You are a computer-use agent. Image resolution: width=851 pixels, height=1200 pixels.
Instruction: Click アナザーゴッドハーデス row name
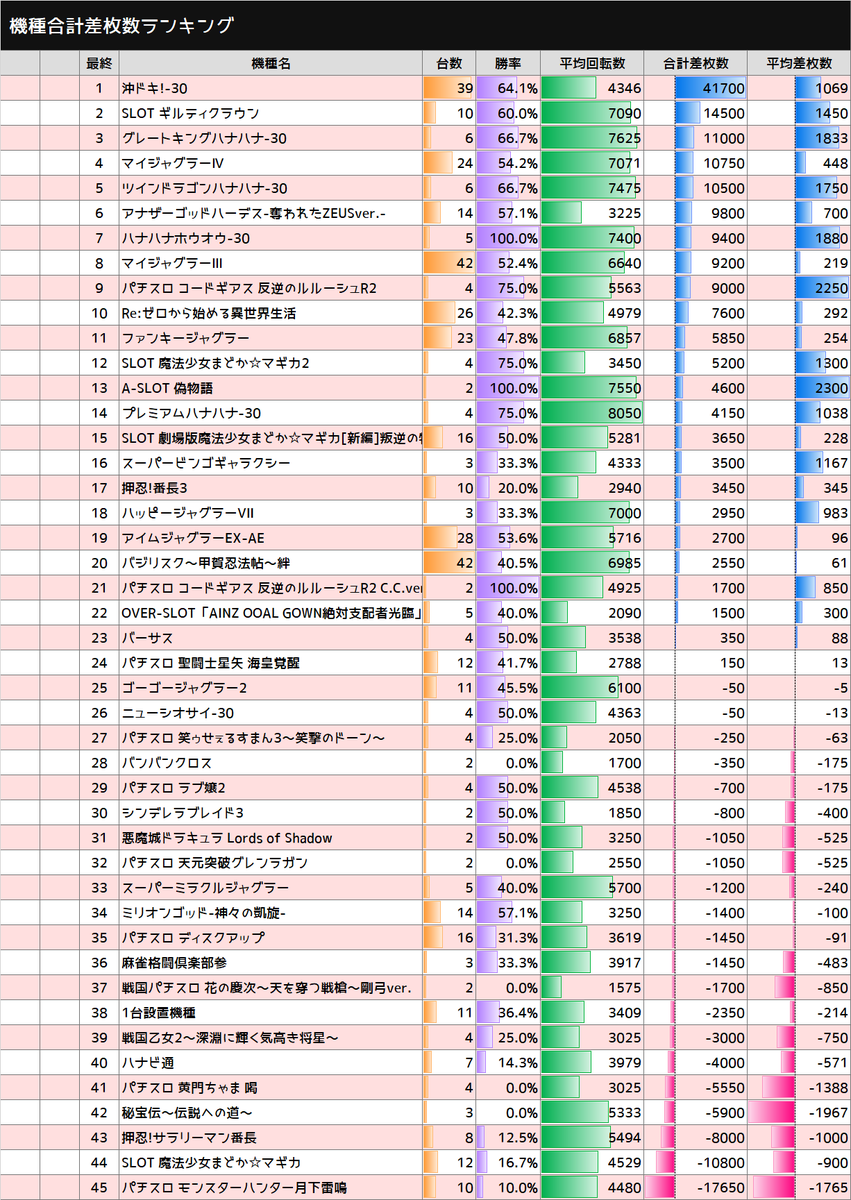(x=253, y=213)
